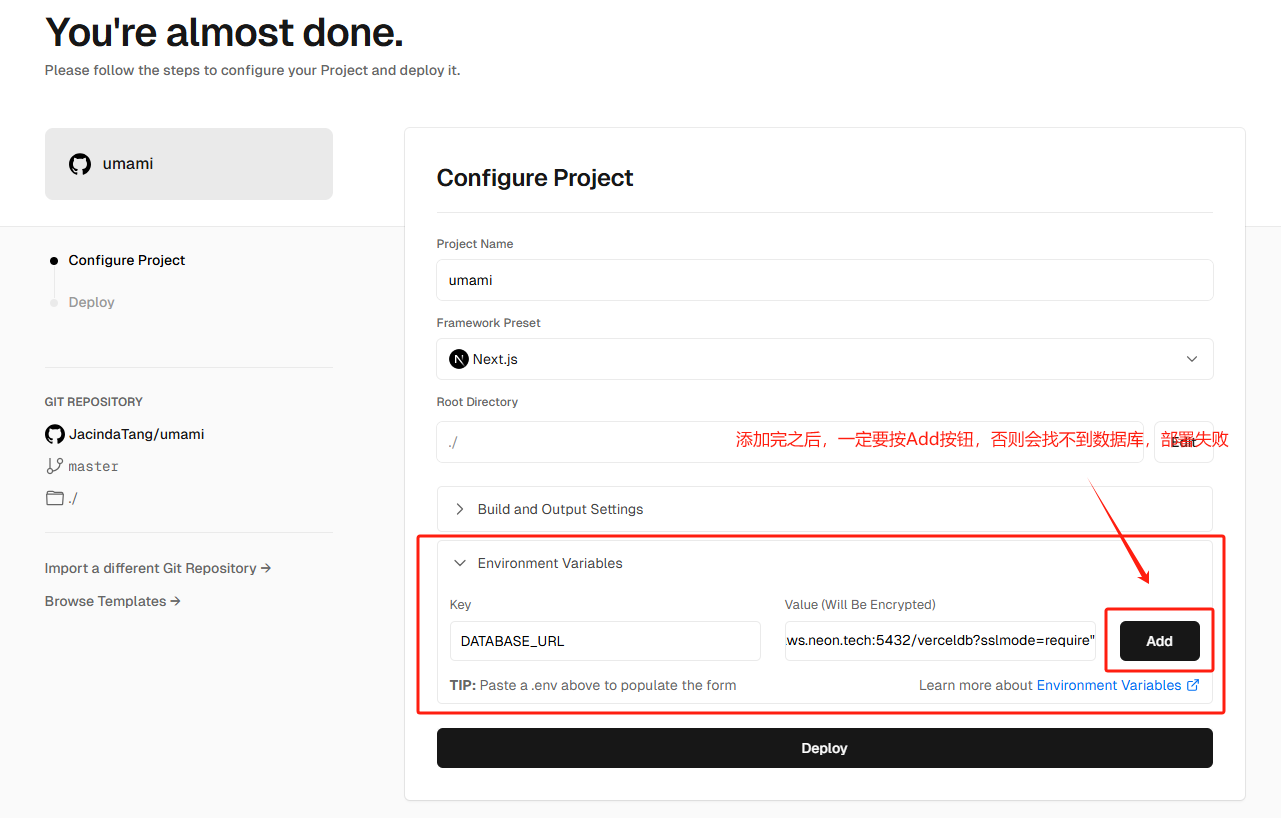
Task: Click the GIT REPOSITORY label
Action: click(94, 402)
